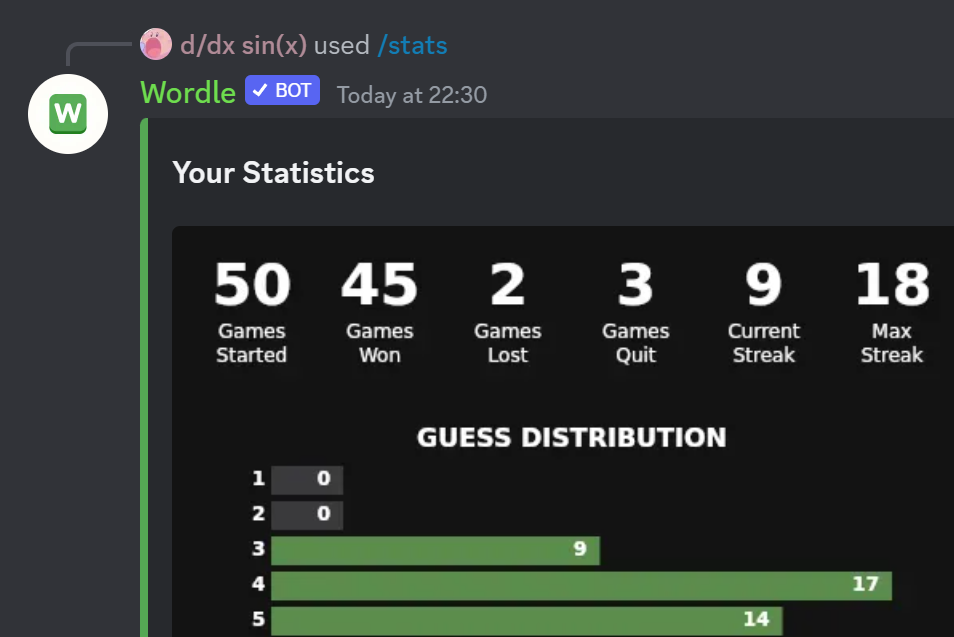Click the green bar showing 14 guesses
This screenshot has width=954, height=637.
(x=526, y=620)
